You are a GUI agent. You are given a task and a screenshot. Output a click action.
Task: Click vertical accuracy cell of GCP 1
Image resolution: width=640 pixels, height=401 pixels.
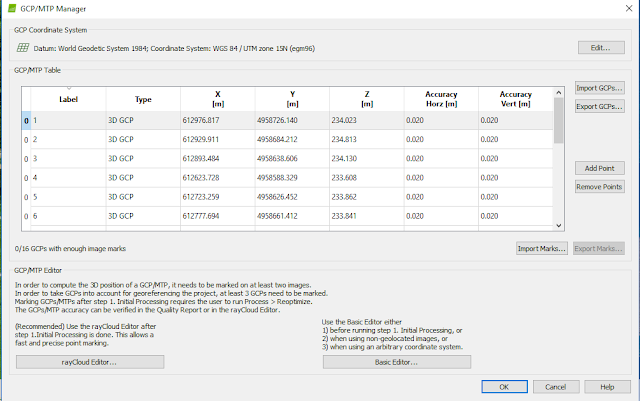pyautogui.click(x=516, y=120)
